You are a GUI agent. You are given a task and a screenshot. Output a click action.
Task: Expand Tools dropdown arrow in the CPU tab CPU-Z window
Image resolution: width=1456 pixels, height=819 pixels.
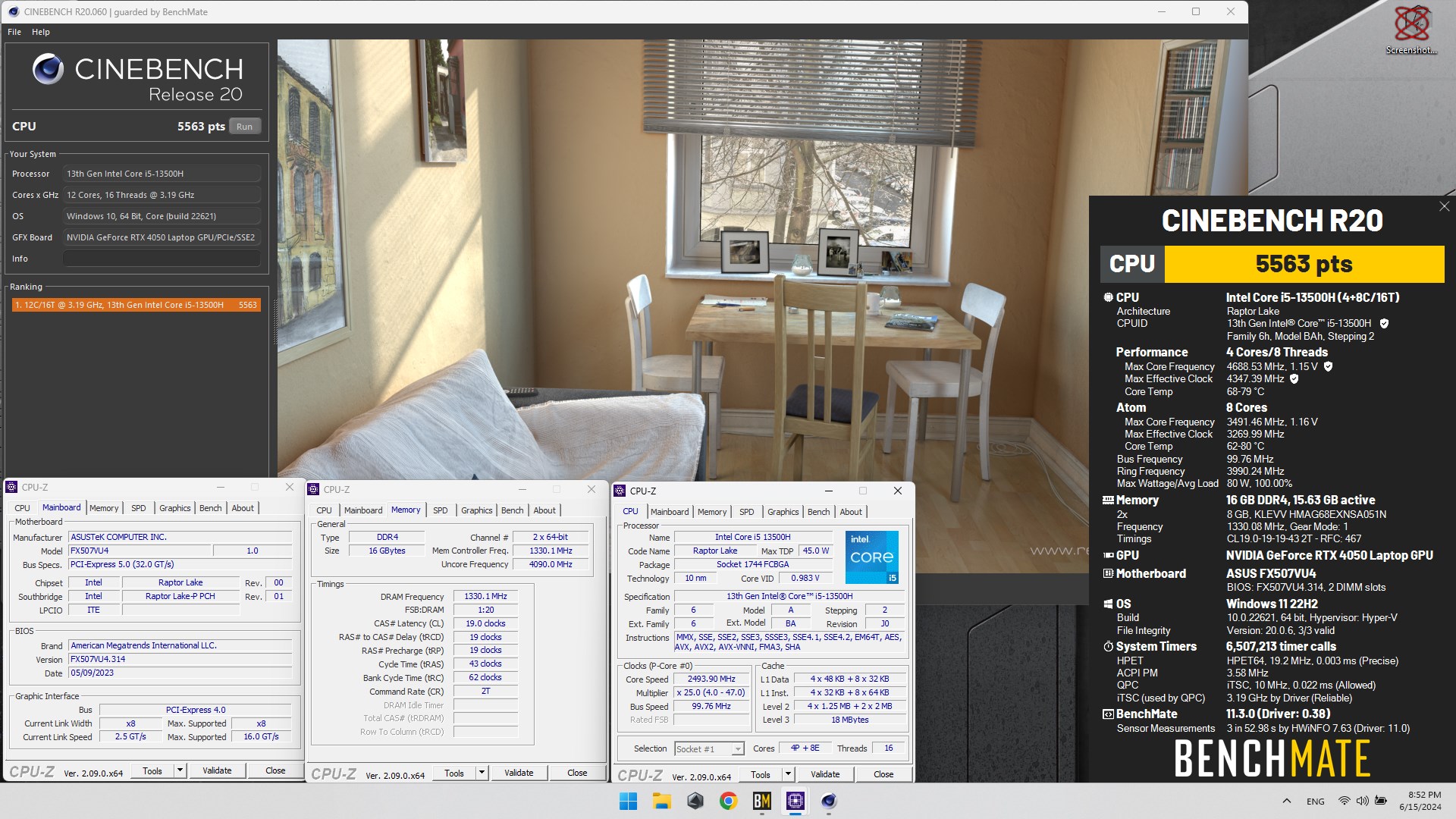(x=788, y=774)
